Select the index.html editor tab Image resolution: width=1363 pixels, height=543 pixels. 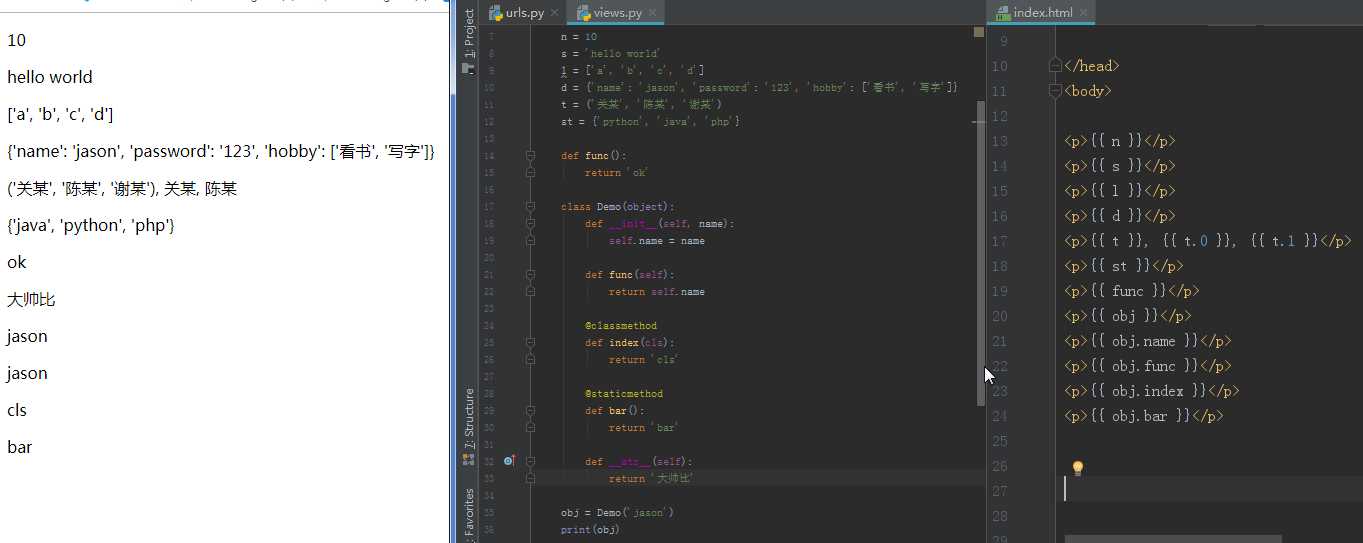coord(1042,13)
